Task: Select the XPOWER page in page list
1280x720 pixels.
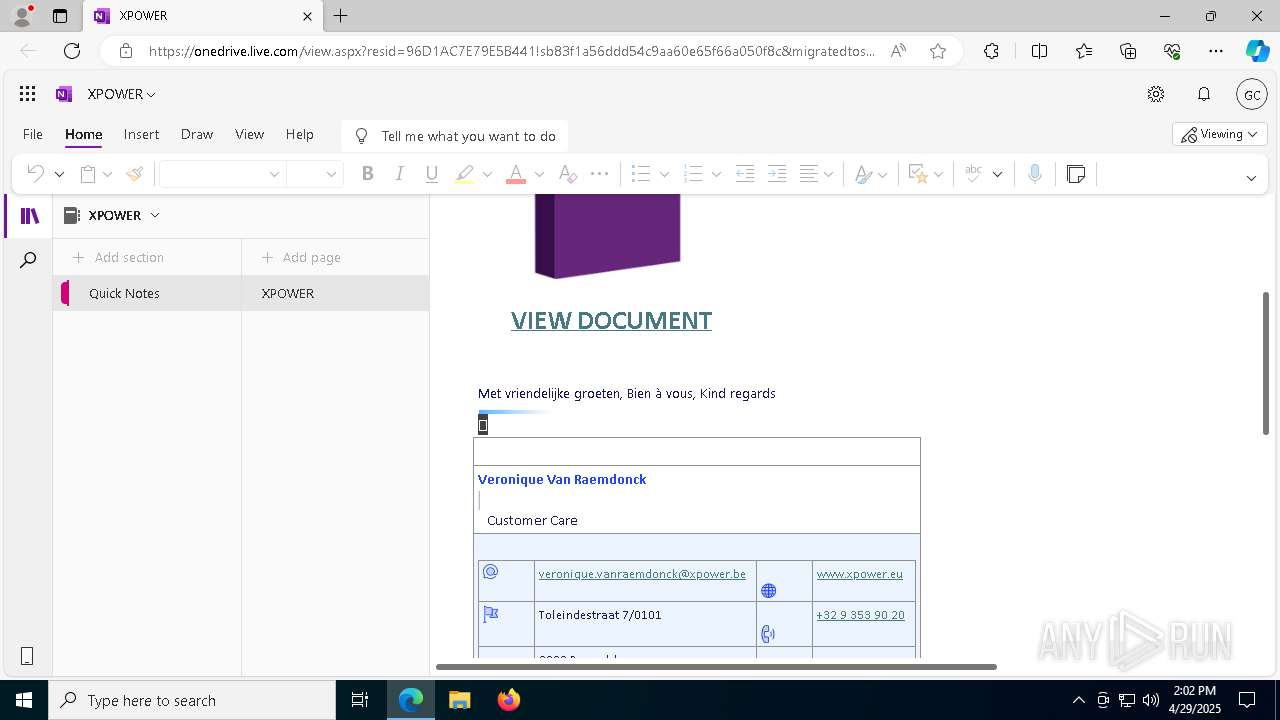Action: pyautogui.click(x=335, y=293)
